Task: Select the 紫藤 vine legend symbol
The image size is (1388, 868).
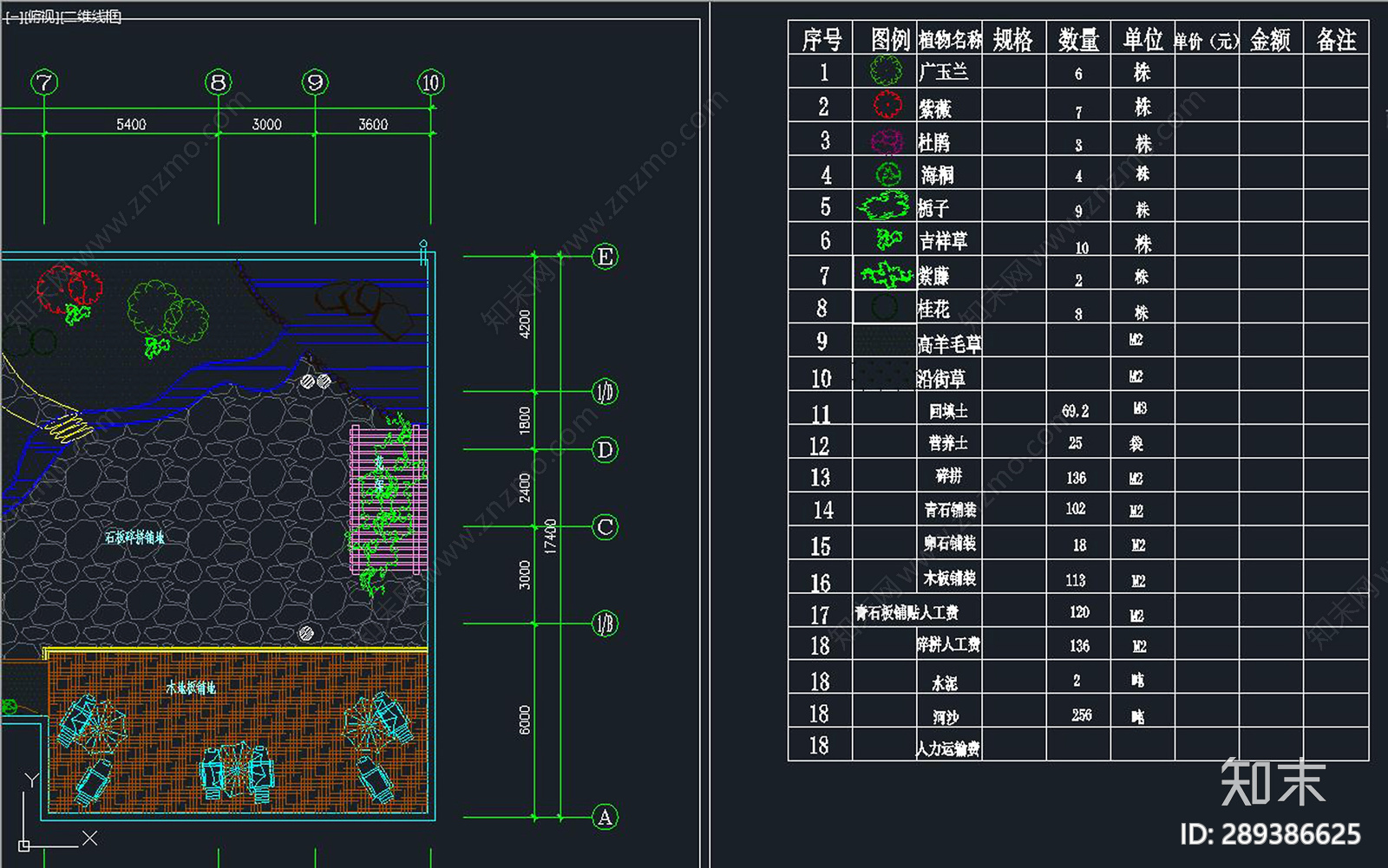Action: pos(887,276)
